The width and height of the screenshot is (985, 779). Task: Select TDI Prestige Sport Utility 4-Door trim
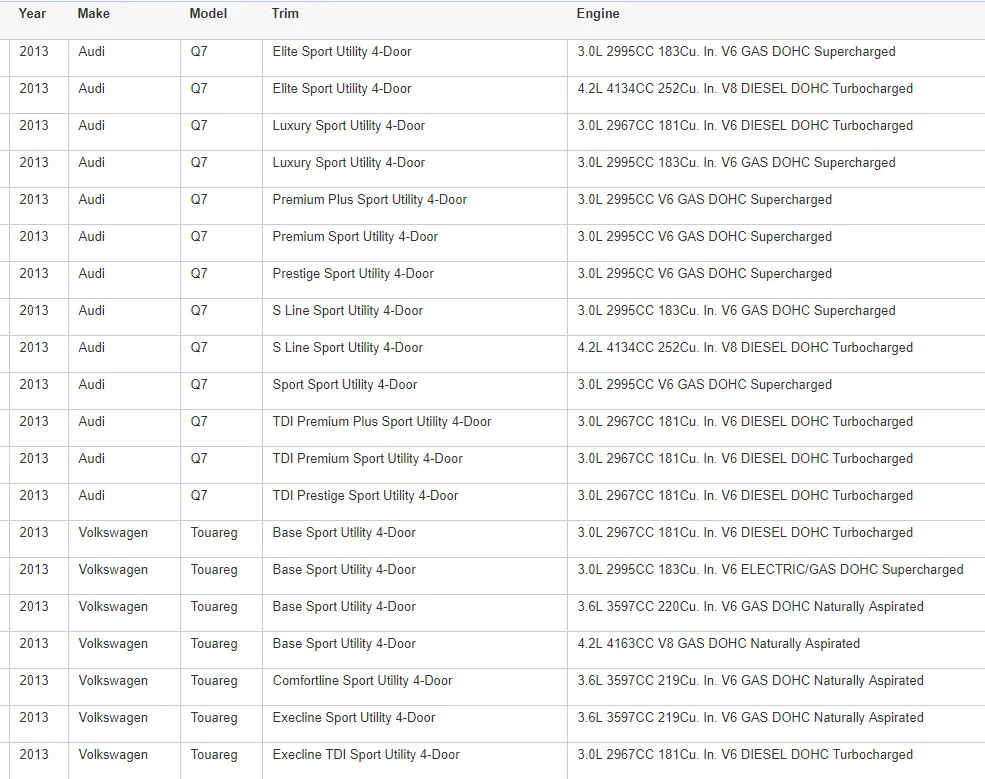(415, 502)
